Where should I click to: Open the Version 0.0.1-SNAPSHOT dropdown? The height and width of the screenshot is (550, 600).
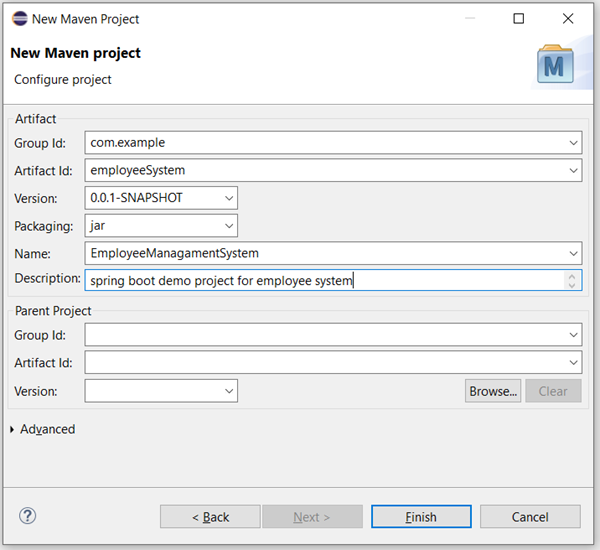[229, 198]
